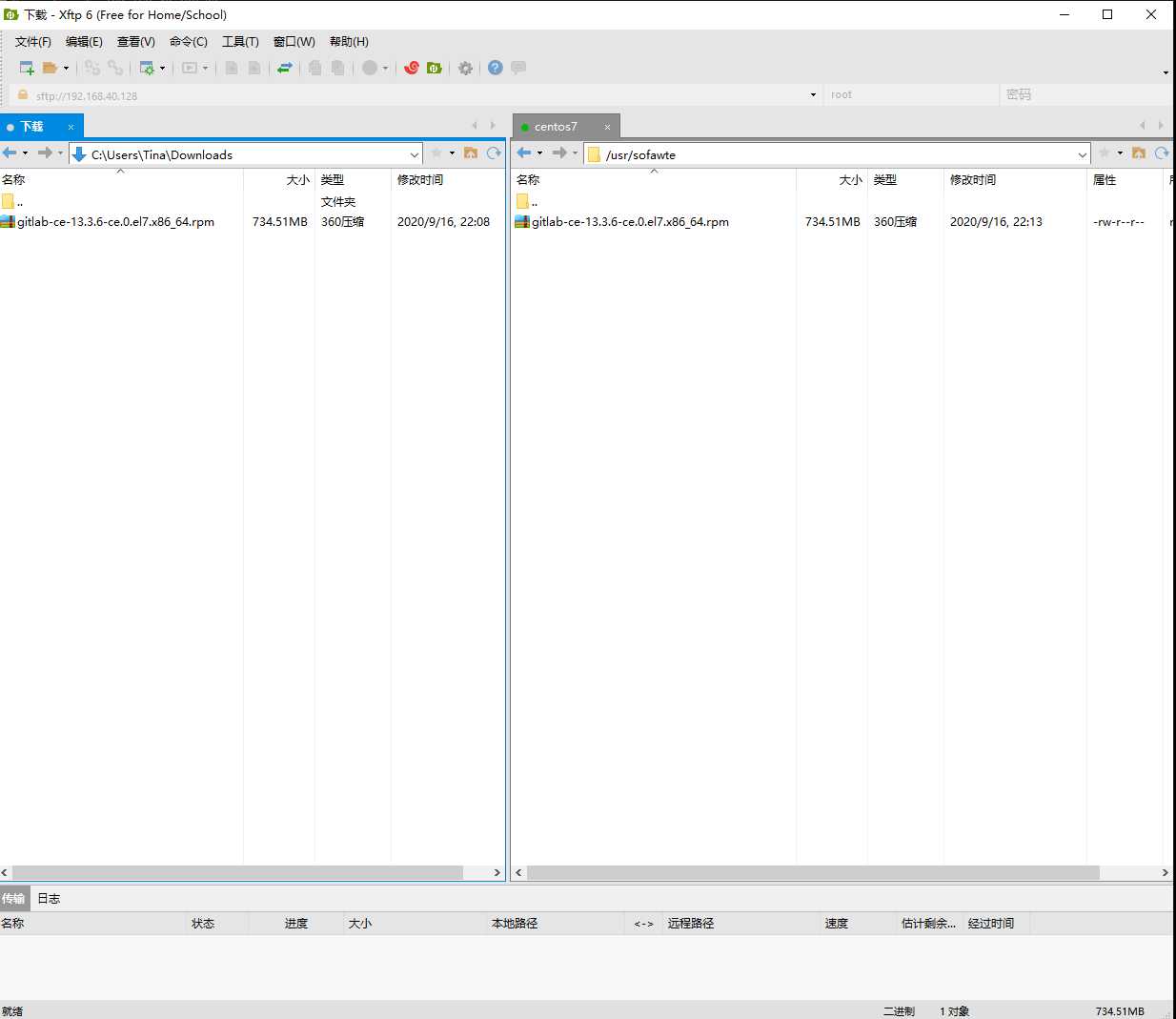Open the dropdown arrow beside Open Session
This screenshot has width=1176, height=1019.
click(x=66, y=68)
